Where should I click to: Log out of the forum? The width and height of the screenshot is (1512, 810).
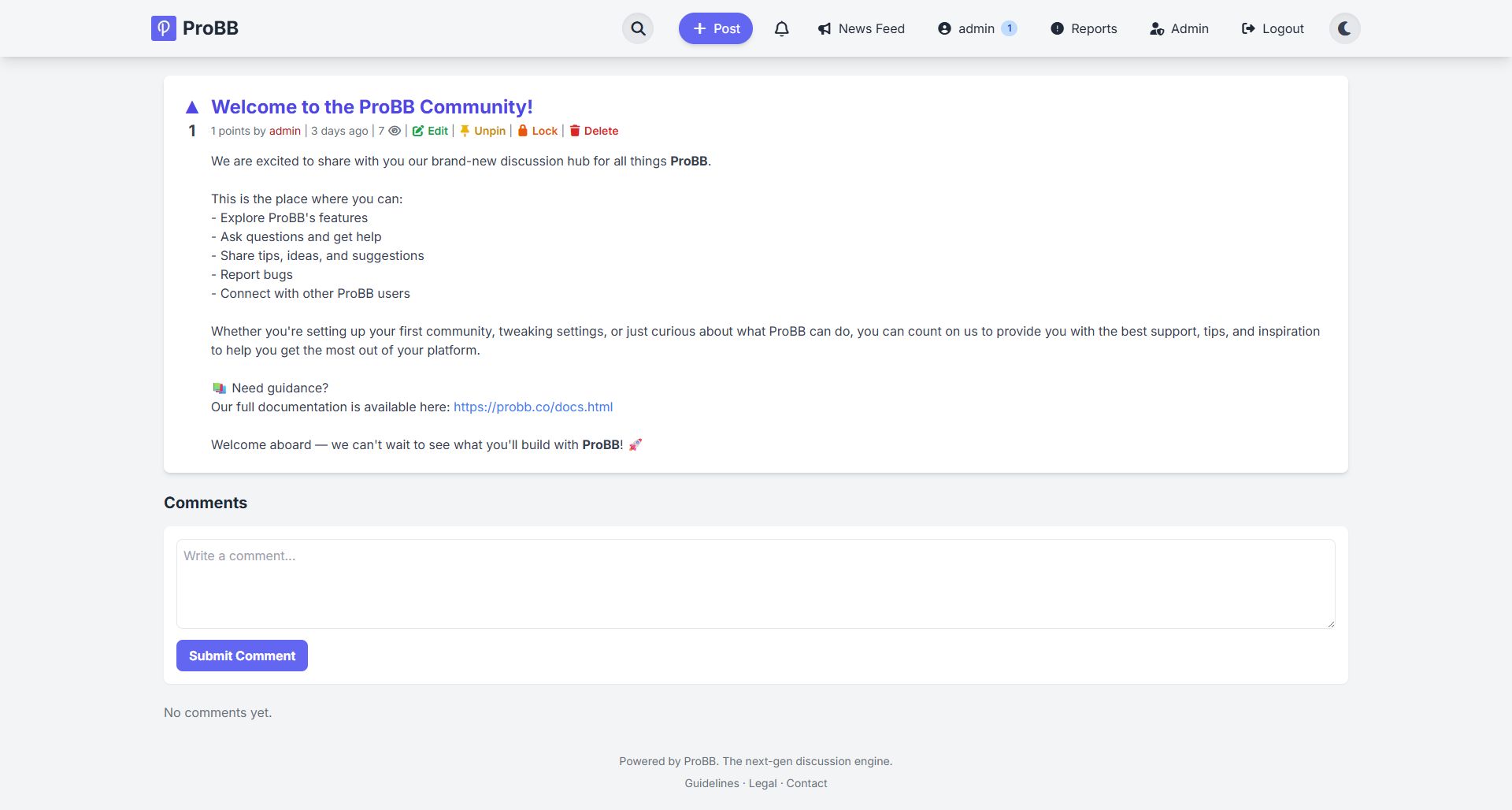pos(1273,28)
